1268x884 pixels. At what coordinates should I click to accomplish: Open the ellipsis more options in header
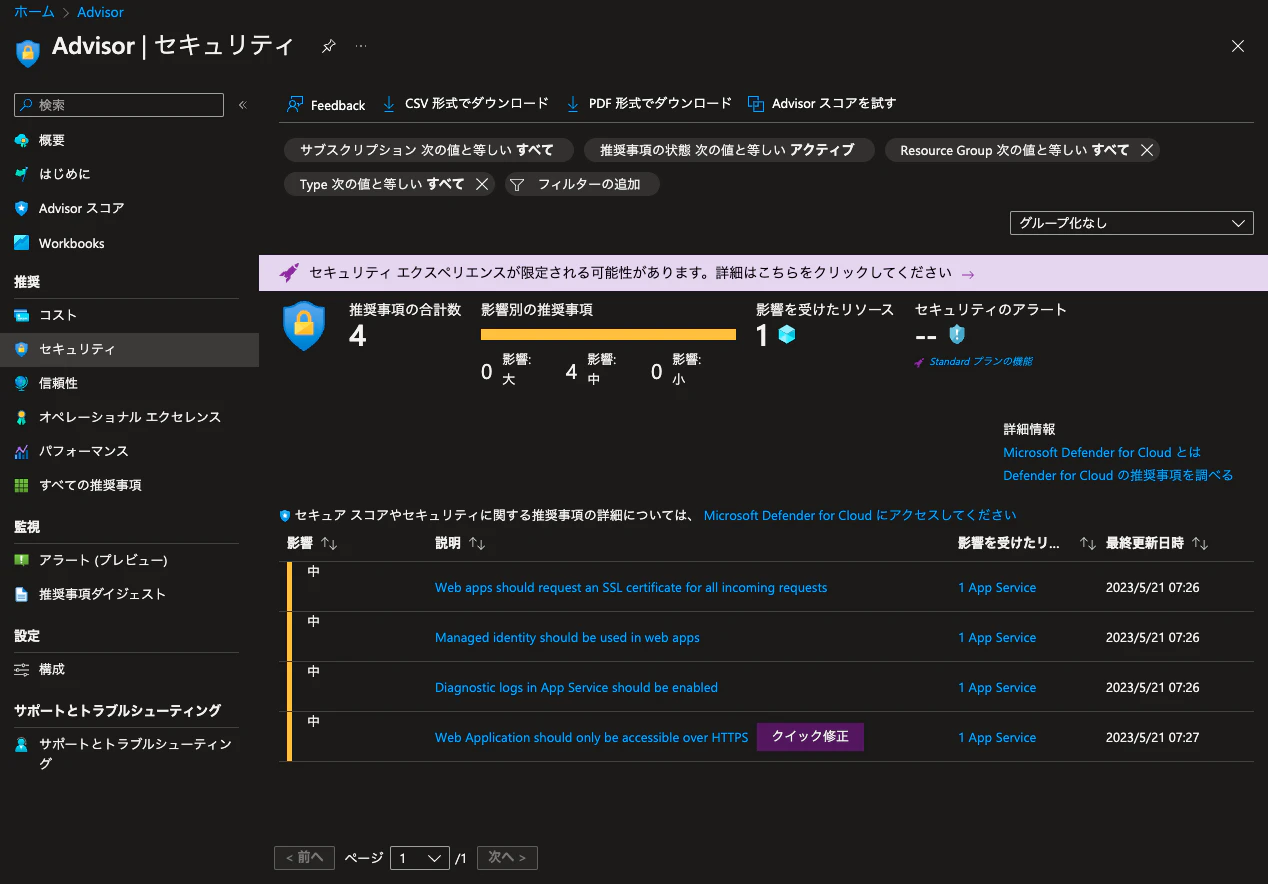pyautogui.click(x=361, y=46)
